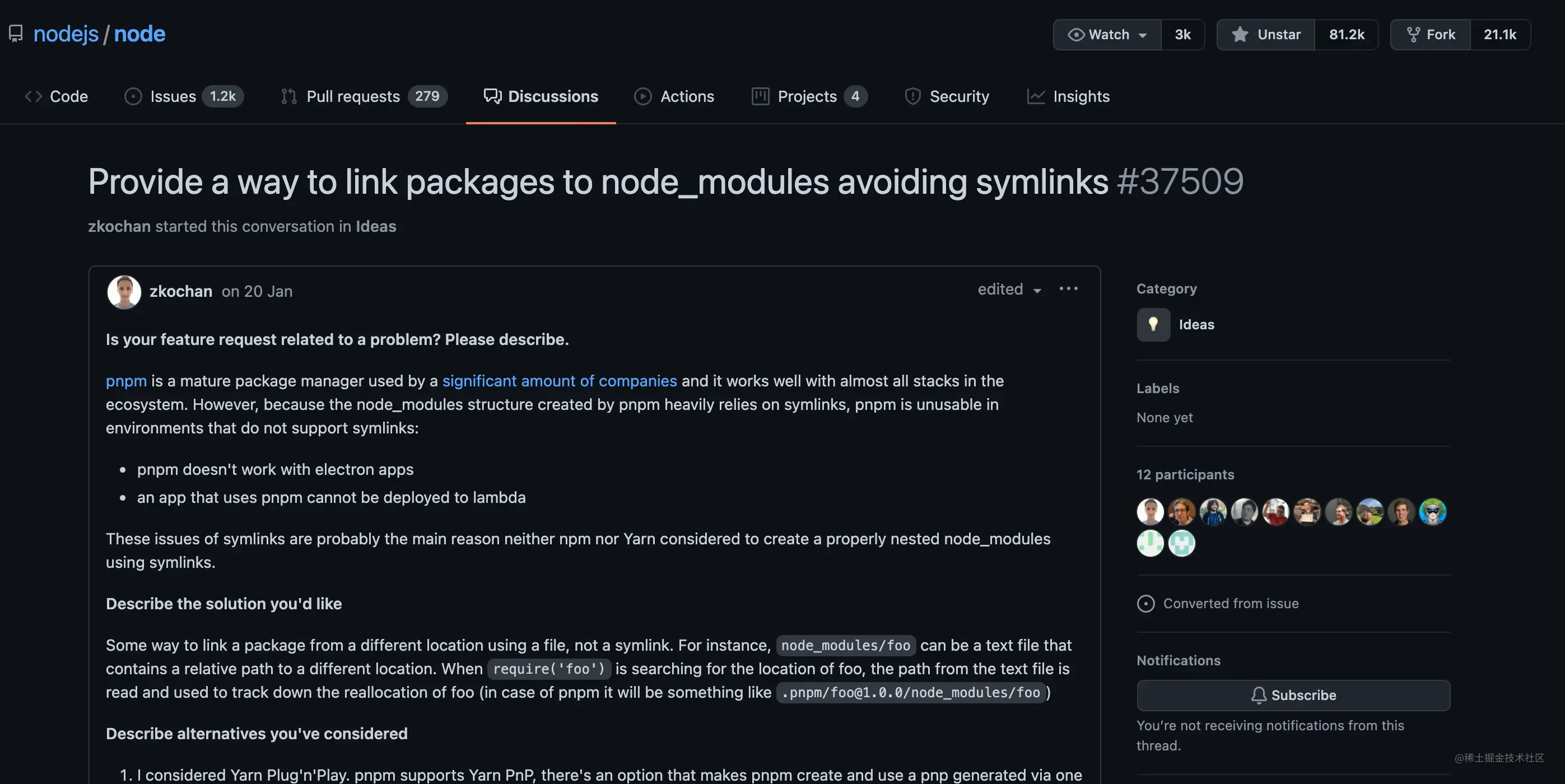Click the repository book icon beside nodejs
Viewport: 1565px width, 784px height.
[x=16, y=34]
